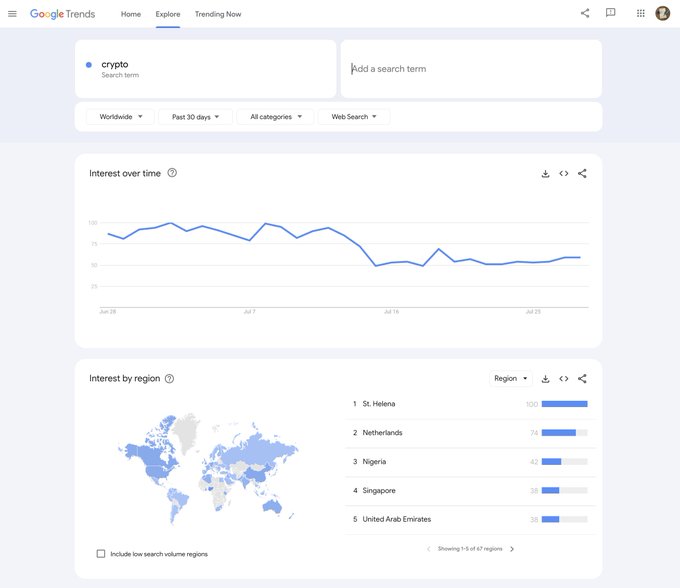Screen dimensions: 680x588
Task: Click the blue crypto term dot
Action: click(89, 65)
